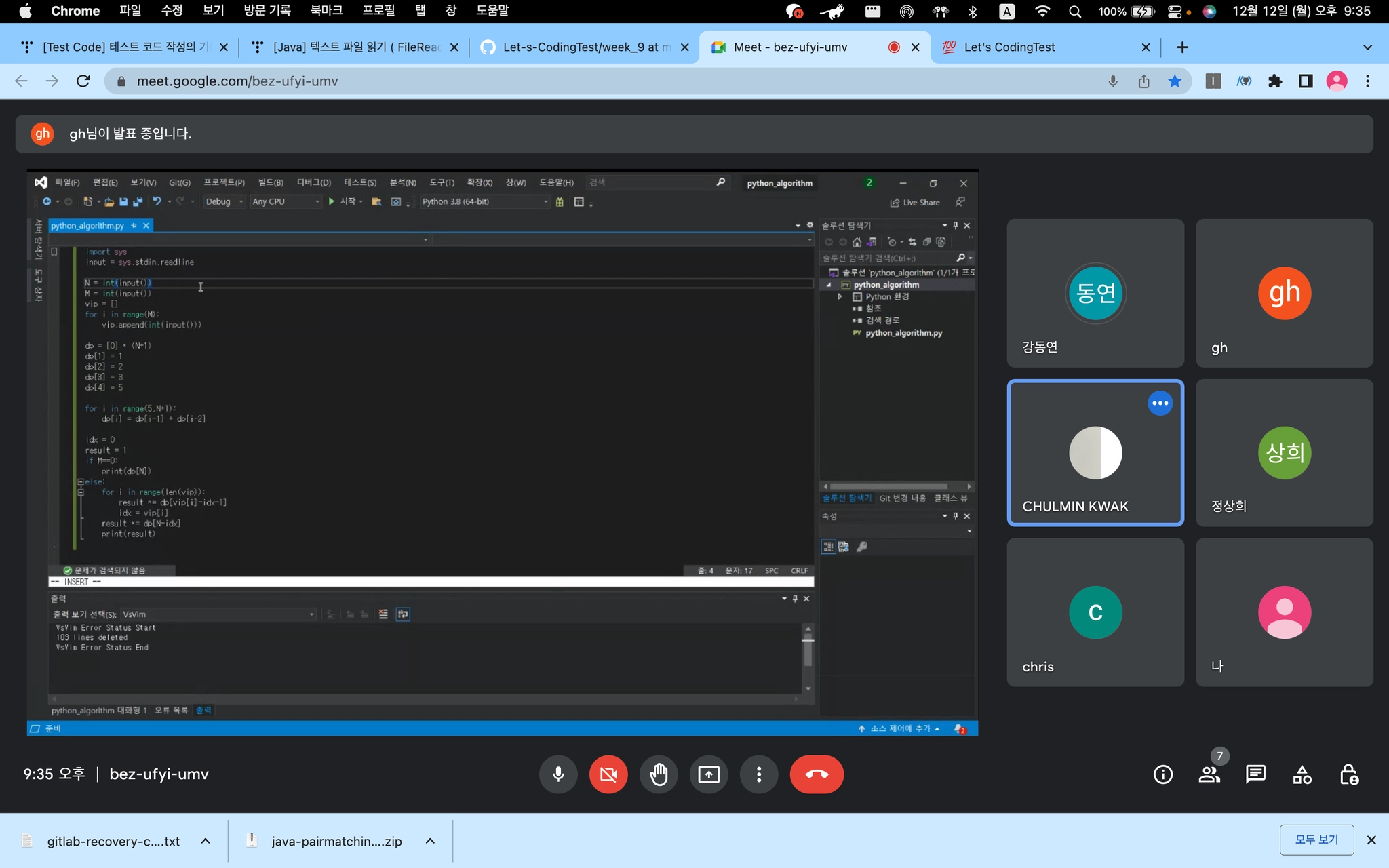Viewport: 1389px width, 868px height.
Task: Open the Activities panel icon
Action: click(1302, 774)
